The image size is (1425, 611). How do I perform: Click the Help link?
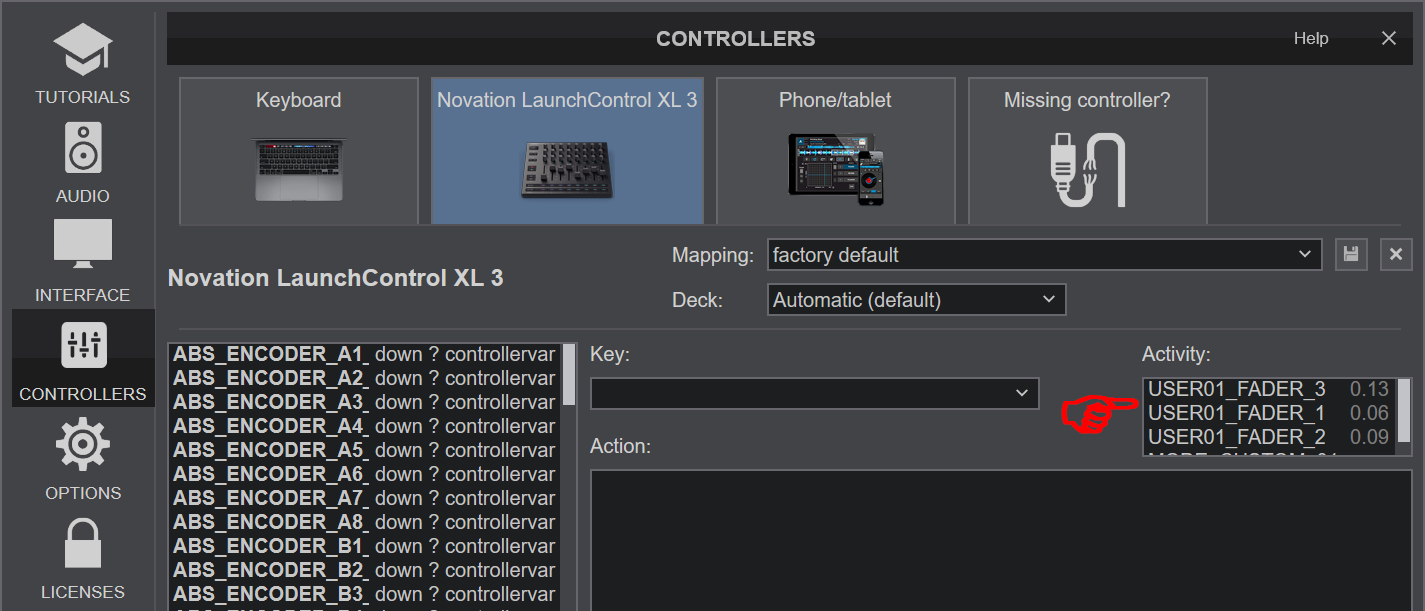(x=1310, y=39)
